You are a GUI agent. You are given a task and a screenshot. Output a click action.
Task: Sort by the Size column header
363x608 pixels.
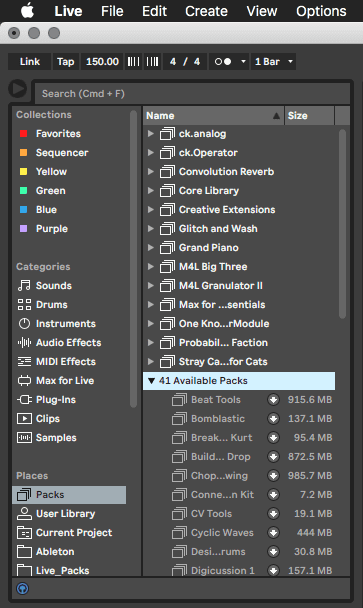click(x=309, y=116)
